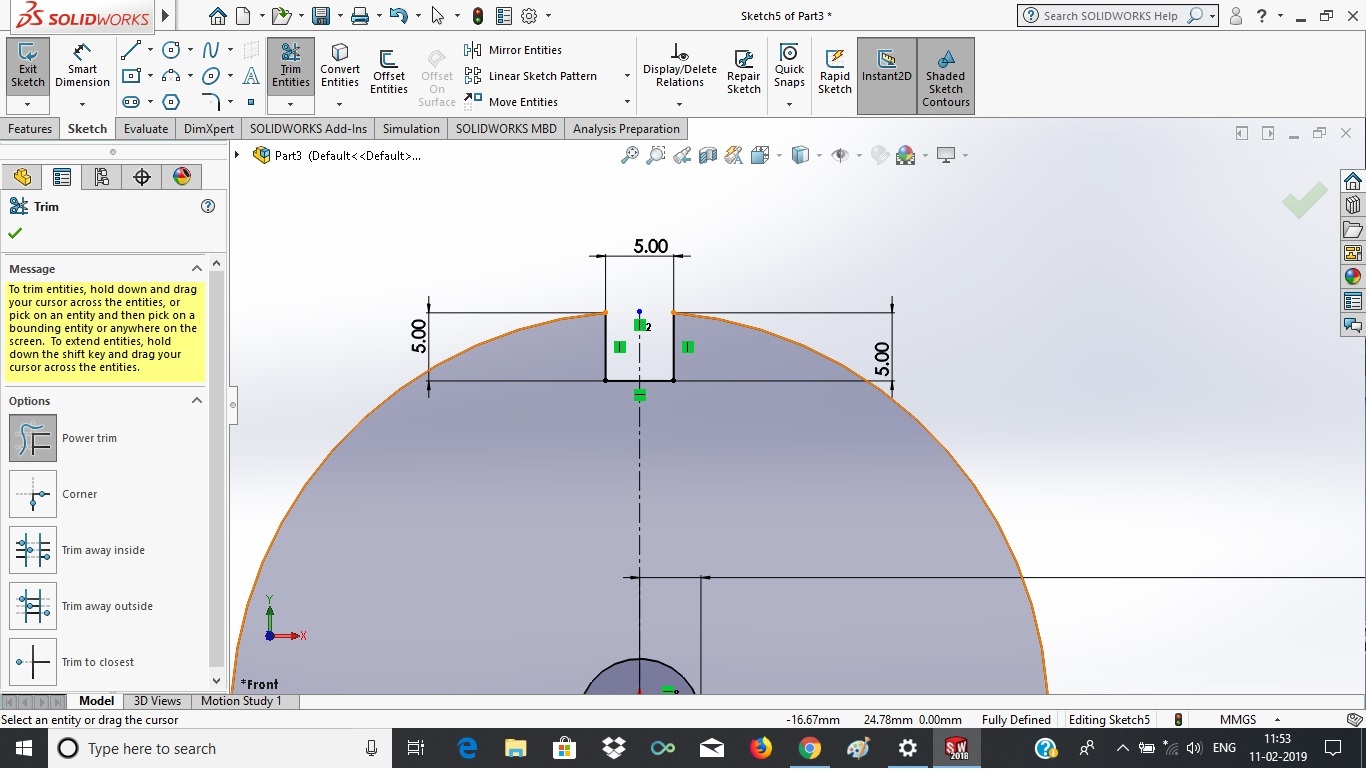The height and width of the screenshot is (772, 1366).
Task: Select the Convert Entities tool
Action: click(340, 66)
